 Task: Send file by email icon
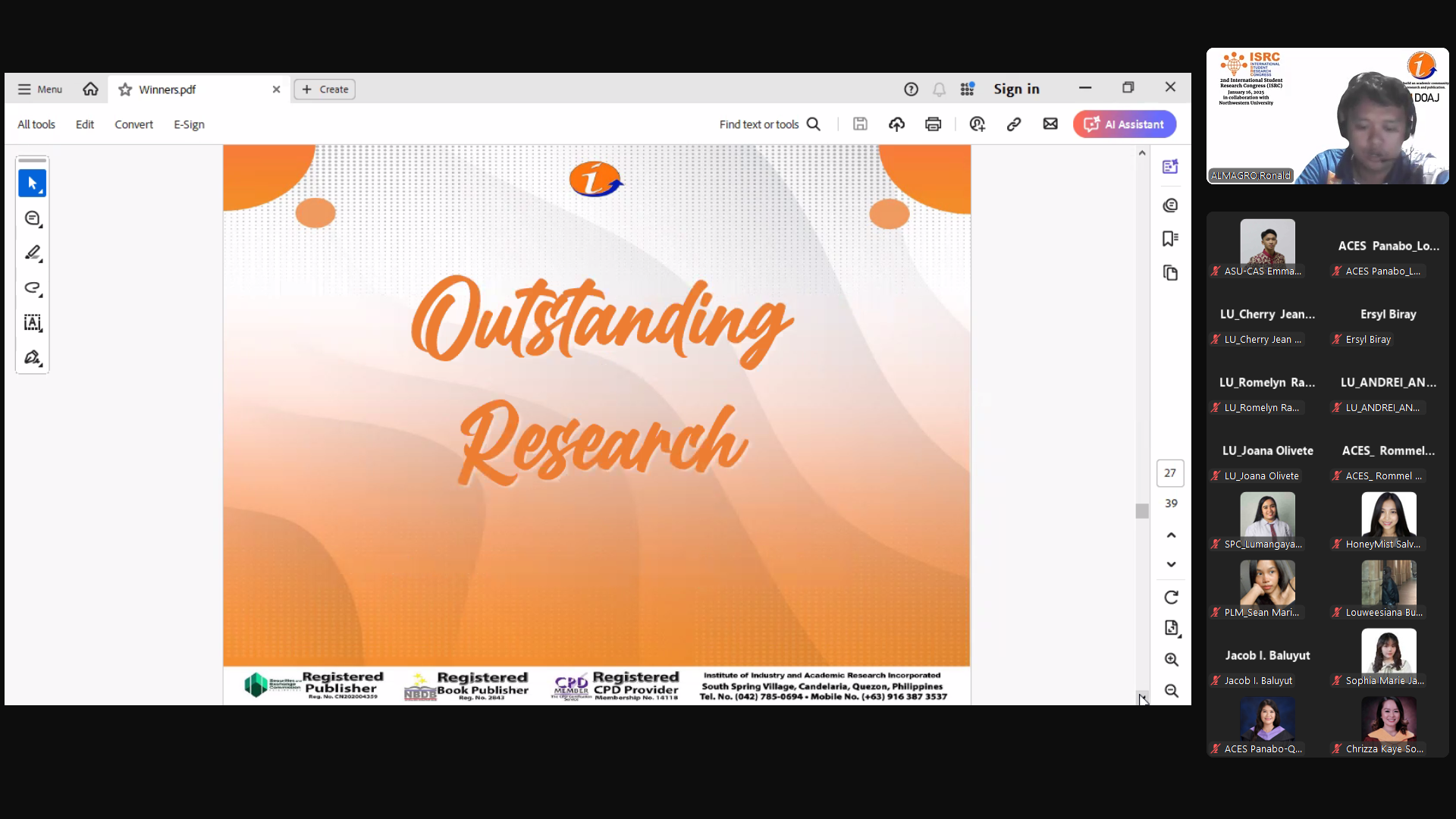click(1050, 124)
